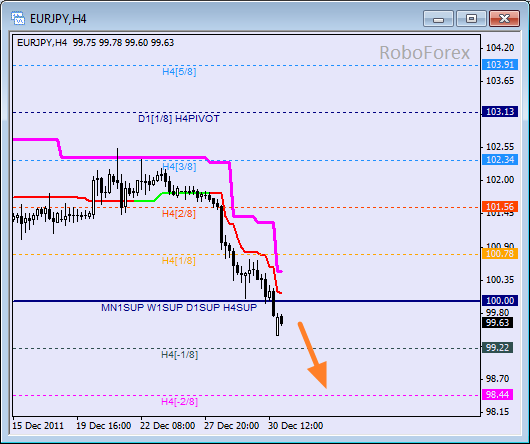This screenshot has height=444, width=530.
Task: Select the 99.22 level price tag
Action: coord(498,347)
